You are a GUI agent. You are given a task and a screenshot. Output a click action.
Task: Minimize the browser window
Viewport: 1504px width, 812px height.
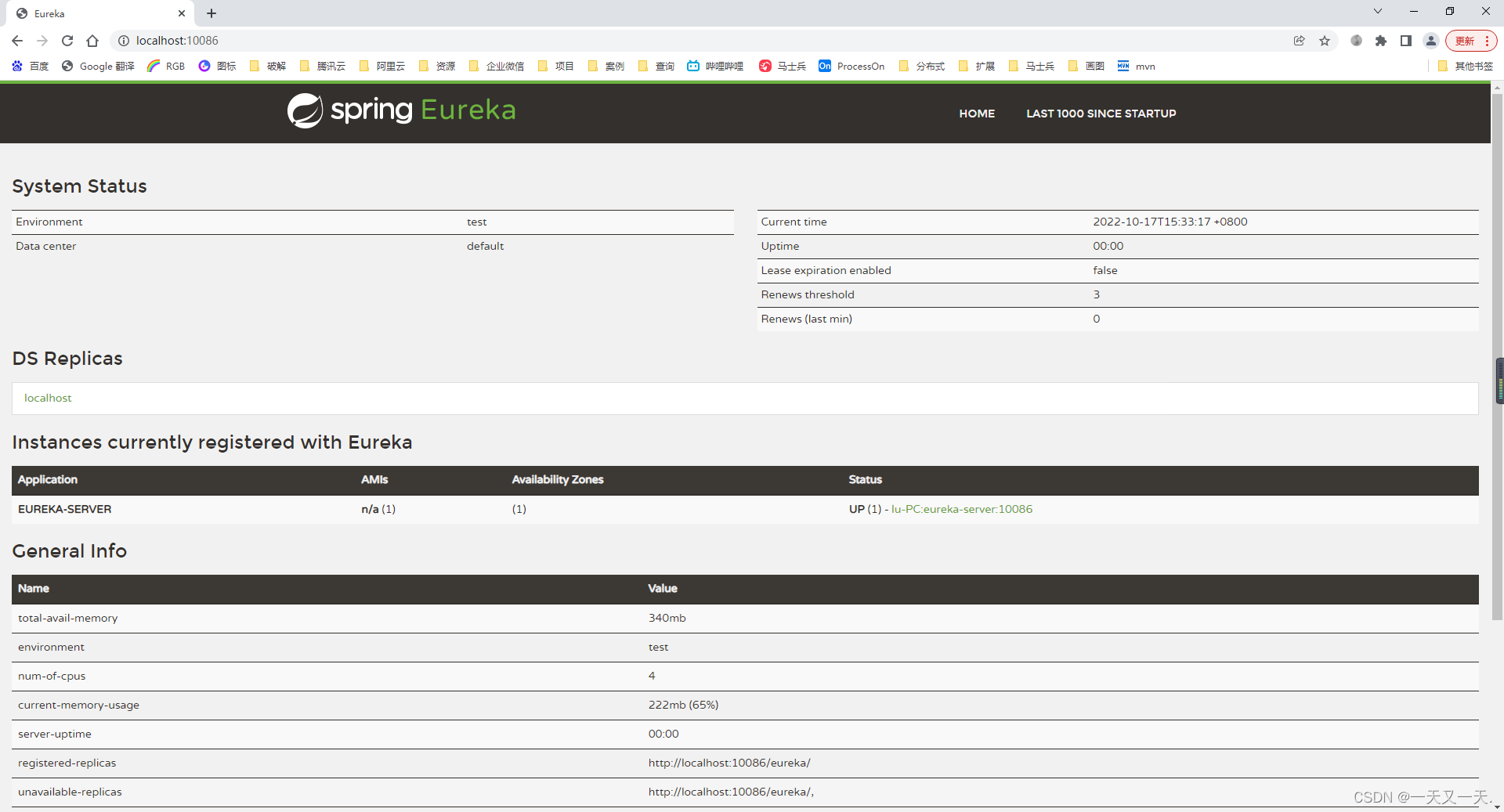tap(1414, 11)
